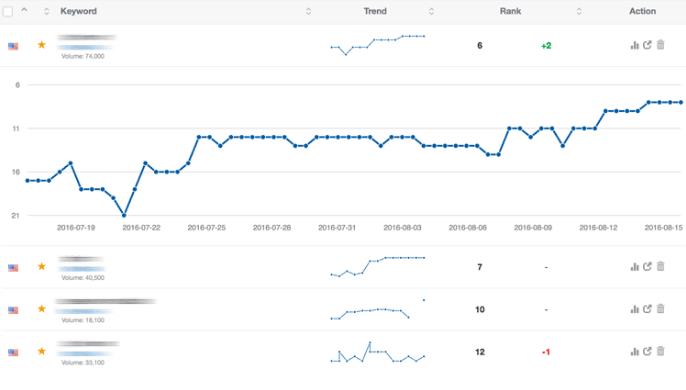686x390 pixels.
Task: Click the 2016-08-09 axis date label
Action: click(x=533, y=228)
